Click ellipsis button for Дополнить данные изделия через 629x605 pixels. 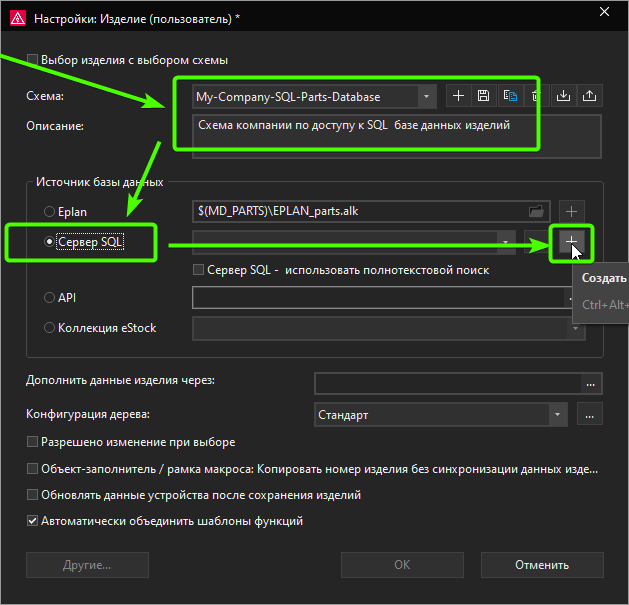point(590,384)
